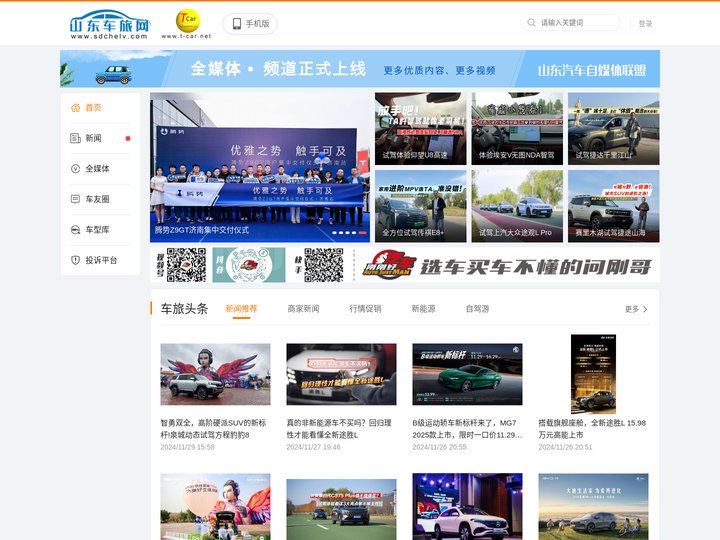Click the active red carousel indicator dot
The height and width of the screenshot is (540, 720).
[x=363, y=233]
